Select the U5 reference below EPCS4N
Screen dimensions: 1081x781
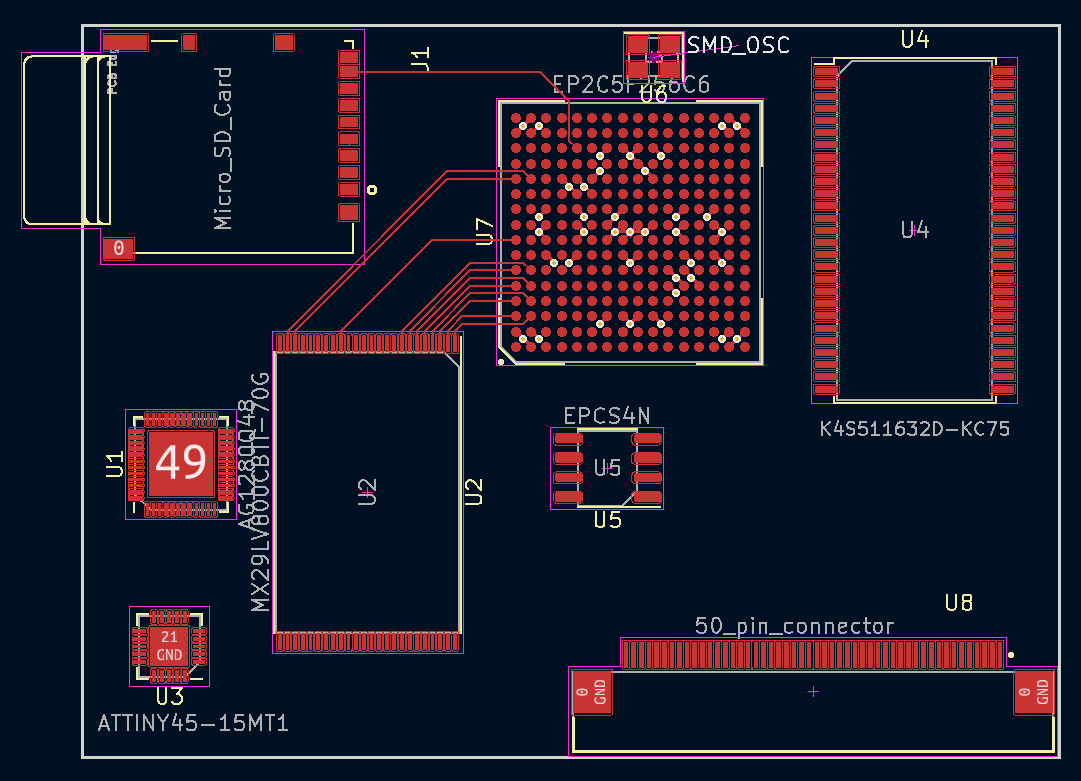(x=607, y=520)
